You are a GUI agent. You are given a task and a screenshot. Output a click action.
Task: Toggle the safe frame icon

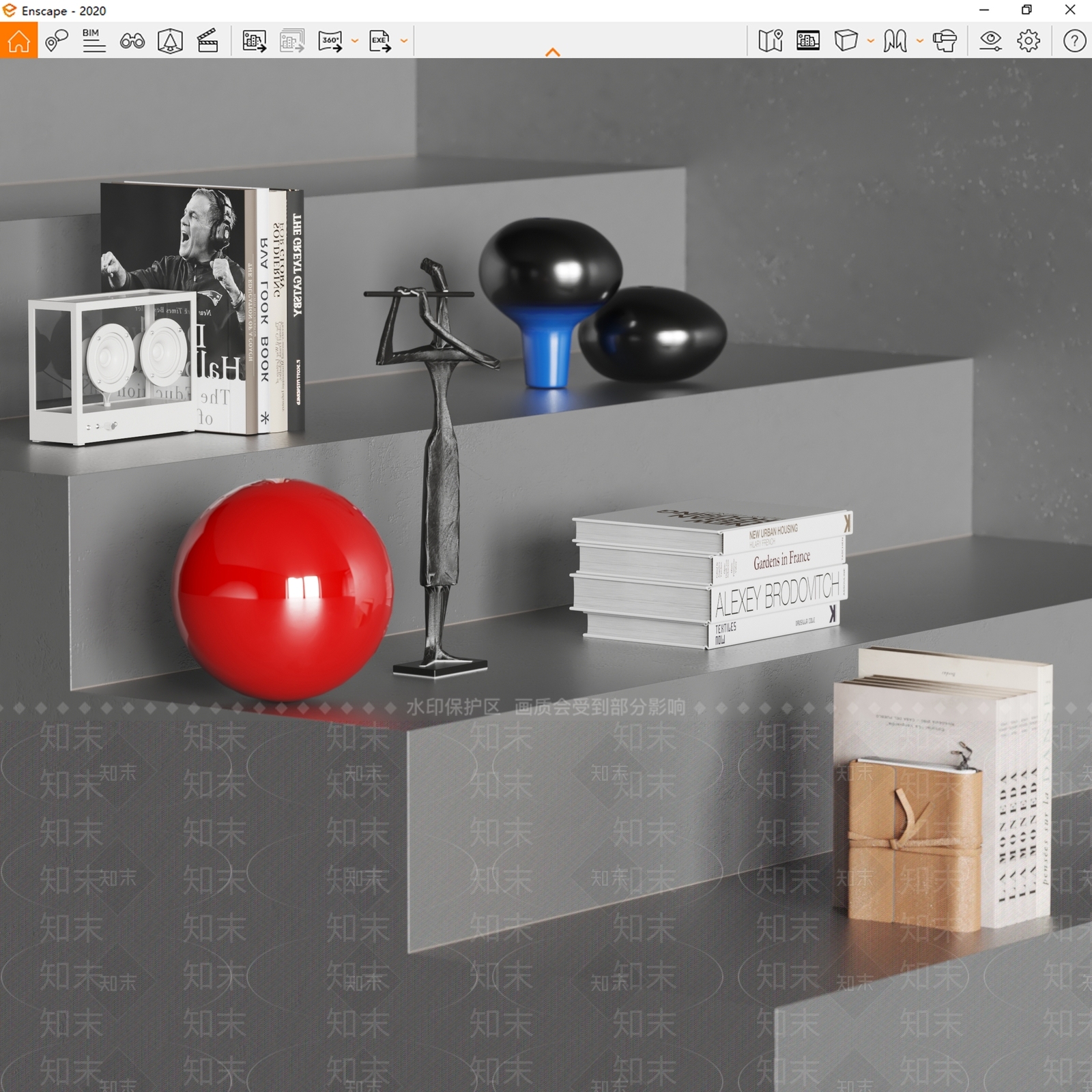click(x=170, y=41)
